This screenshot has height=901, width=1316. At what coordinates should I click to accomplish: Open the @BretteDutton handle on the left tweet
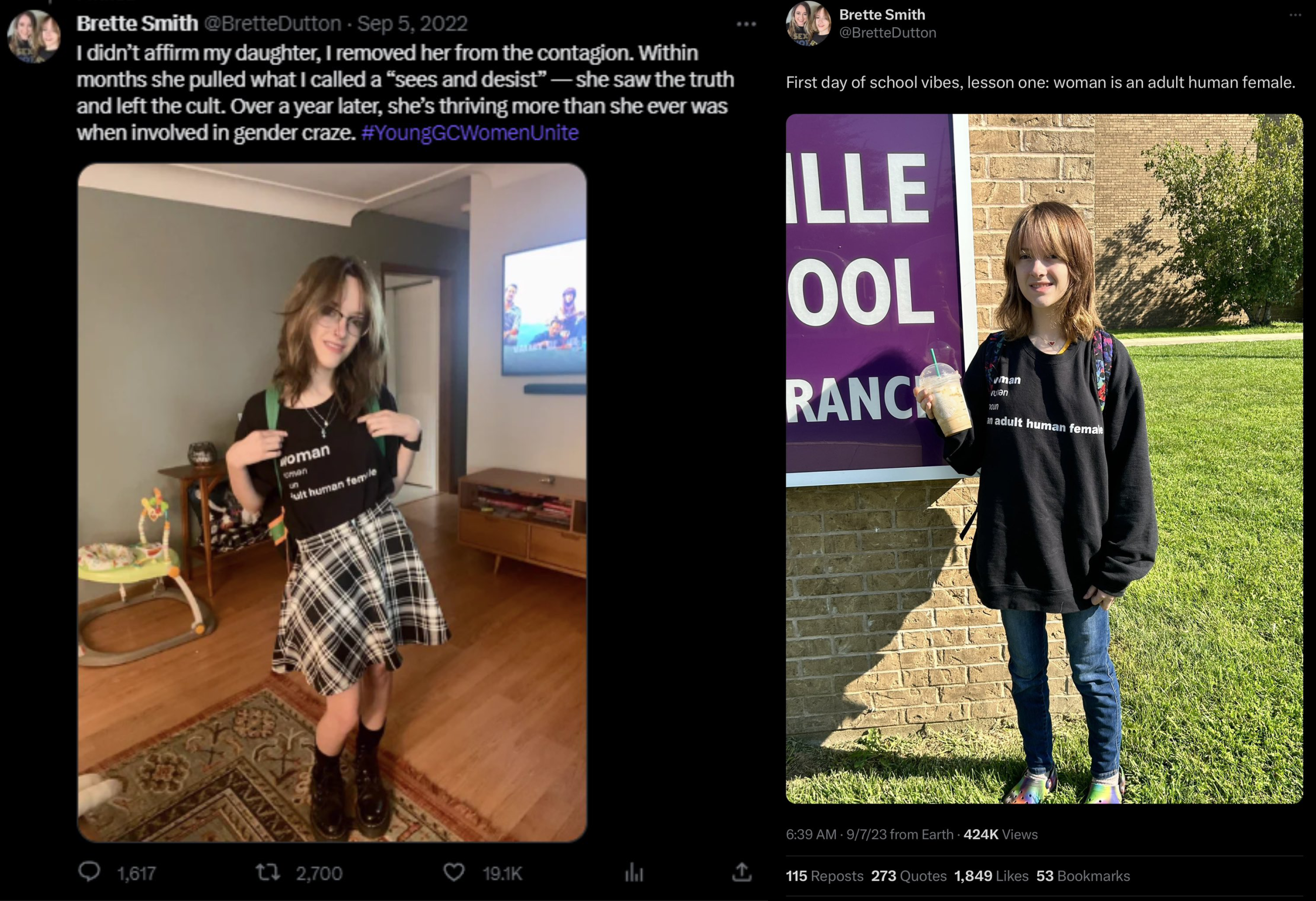[272, 23]
